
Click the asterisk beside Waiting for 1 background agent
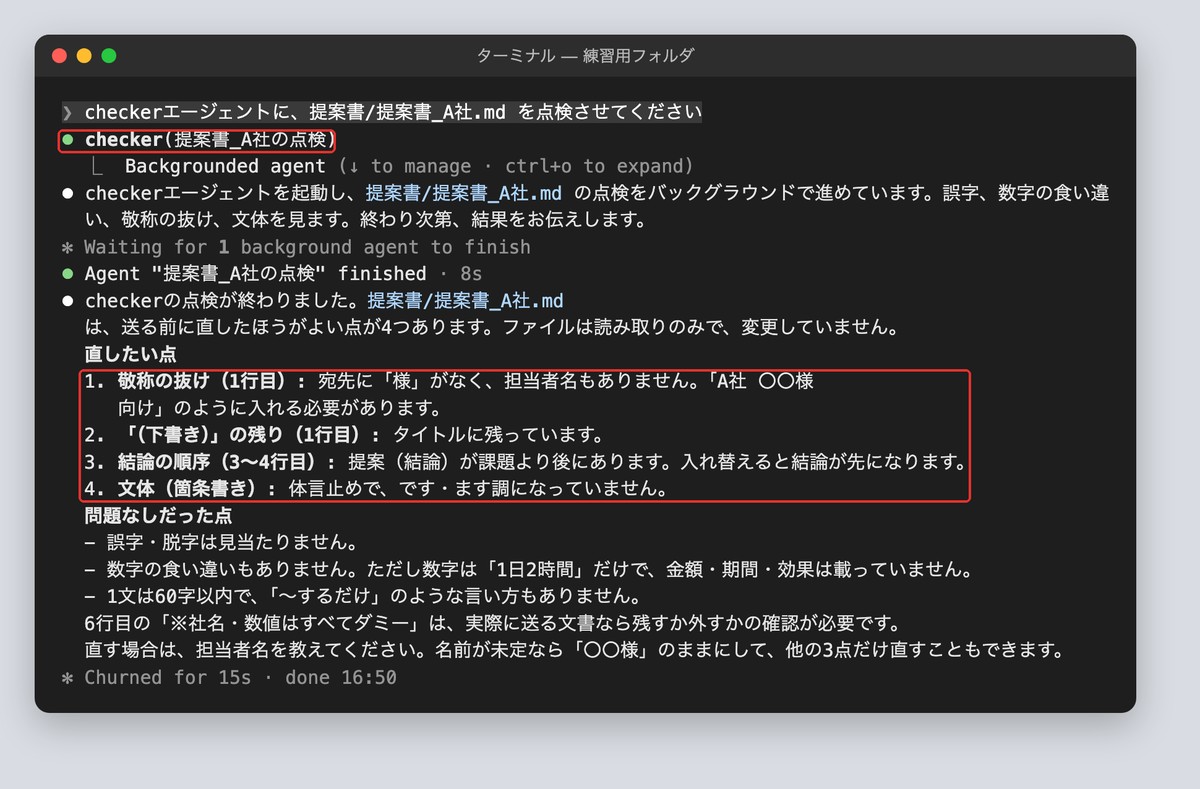pyautogui.click(x=68, y=247)
